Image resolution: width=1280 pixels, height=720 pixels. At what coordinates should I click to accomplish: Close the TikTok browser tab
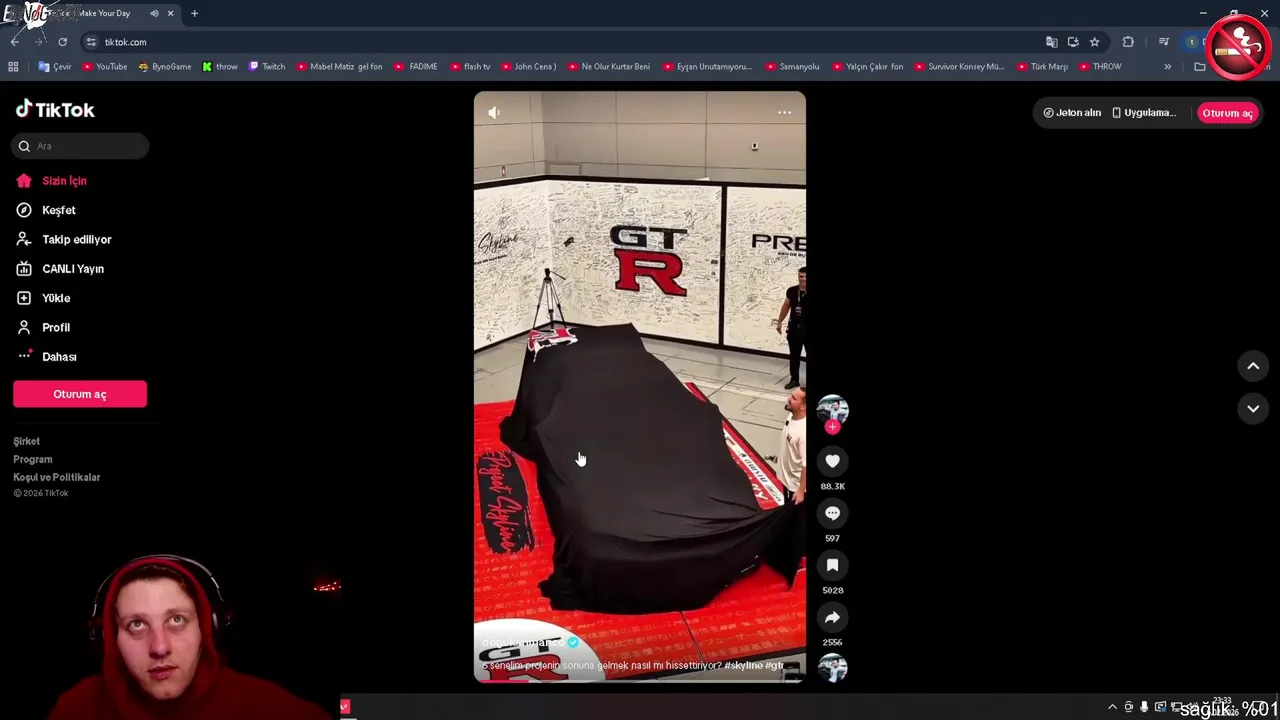point(170,13)
